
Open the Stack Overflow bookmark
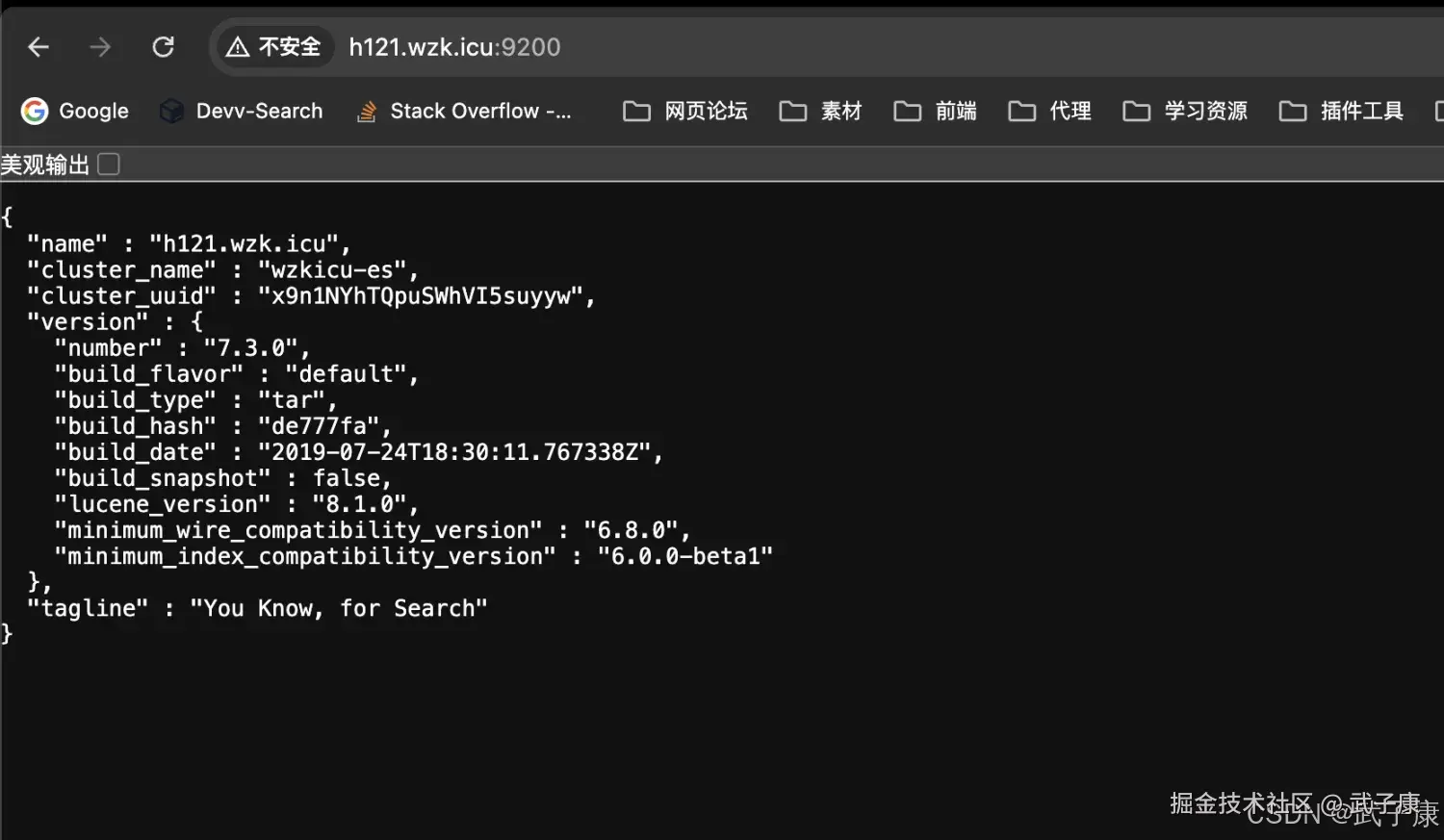tap(464, 112)
